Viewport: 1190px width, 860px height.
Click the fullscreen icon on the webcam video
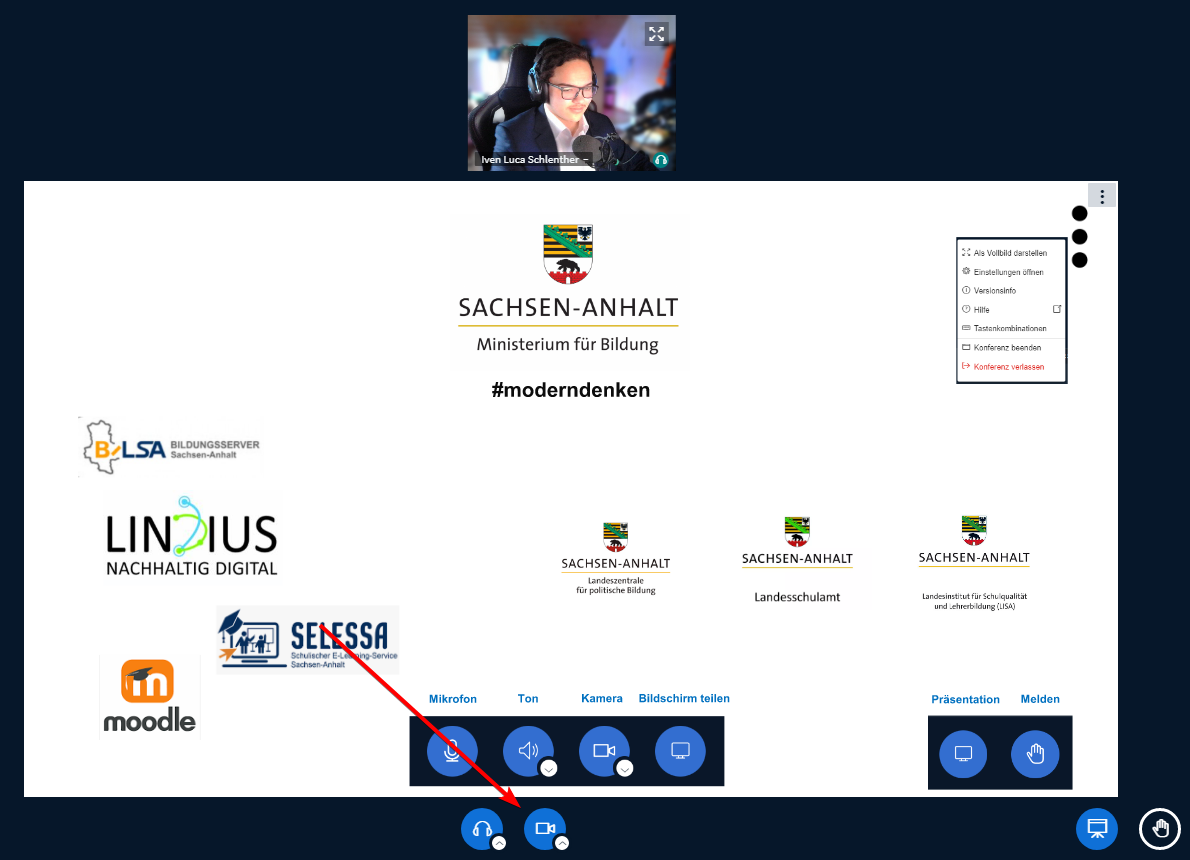point(656,34)
